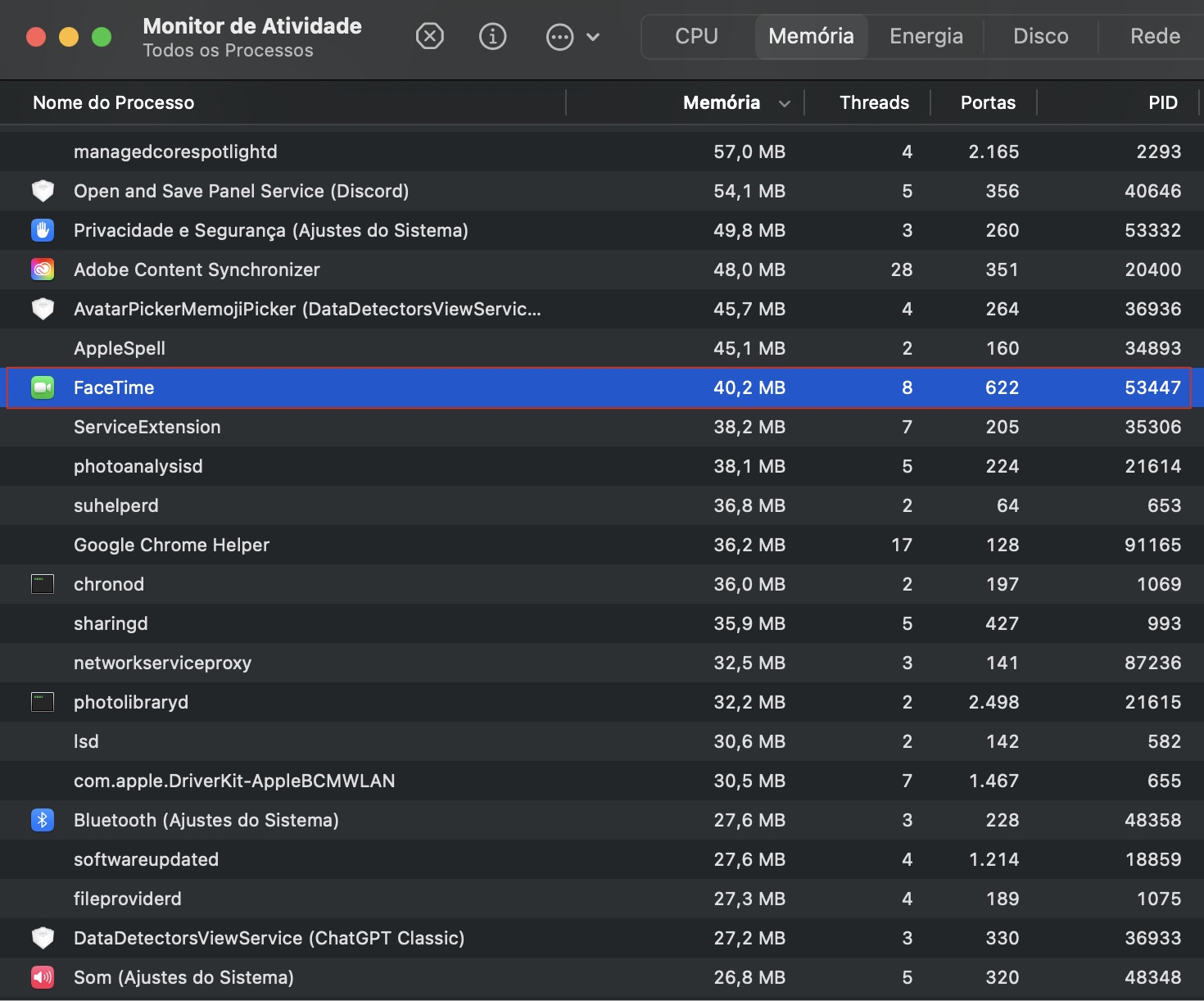The image size is (1204, 1001).
Task: Click the Privacidade e Segurança hand icon
Action: click(x=43, y=230)
